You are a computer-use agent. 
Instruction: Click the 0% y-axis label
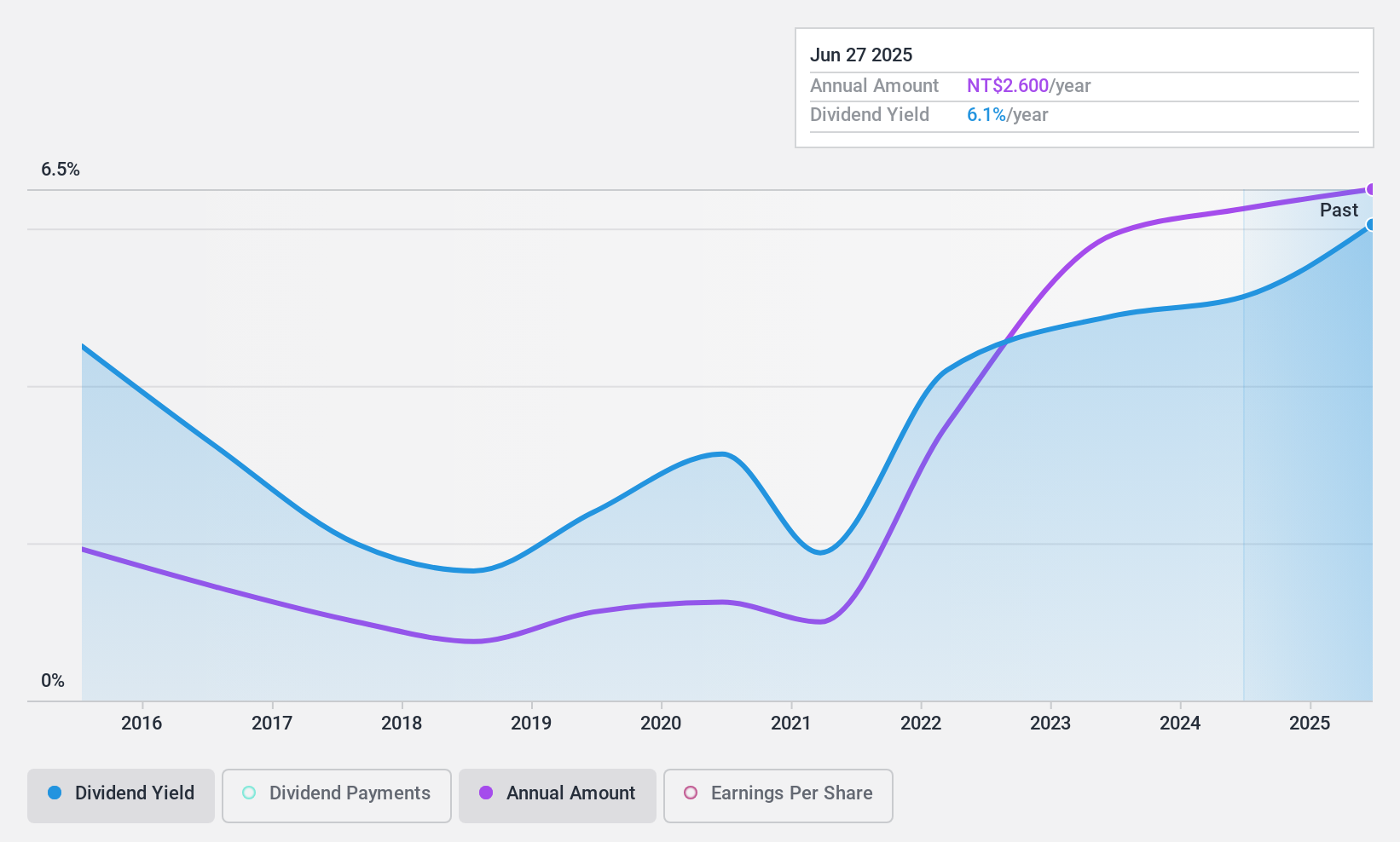pos(53,681)
